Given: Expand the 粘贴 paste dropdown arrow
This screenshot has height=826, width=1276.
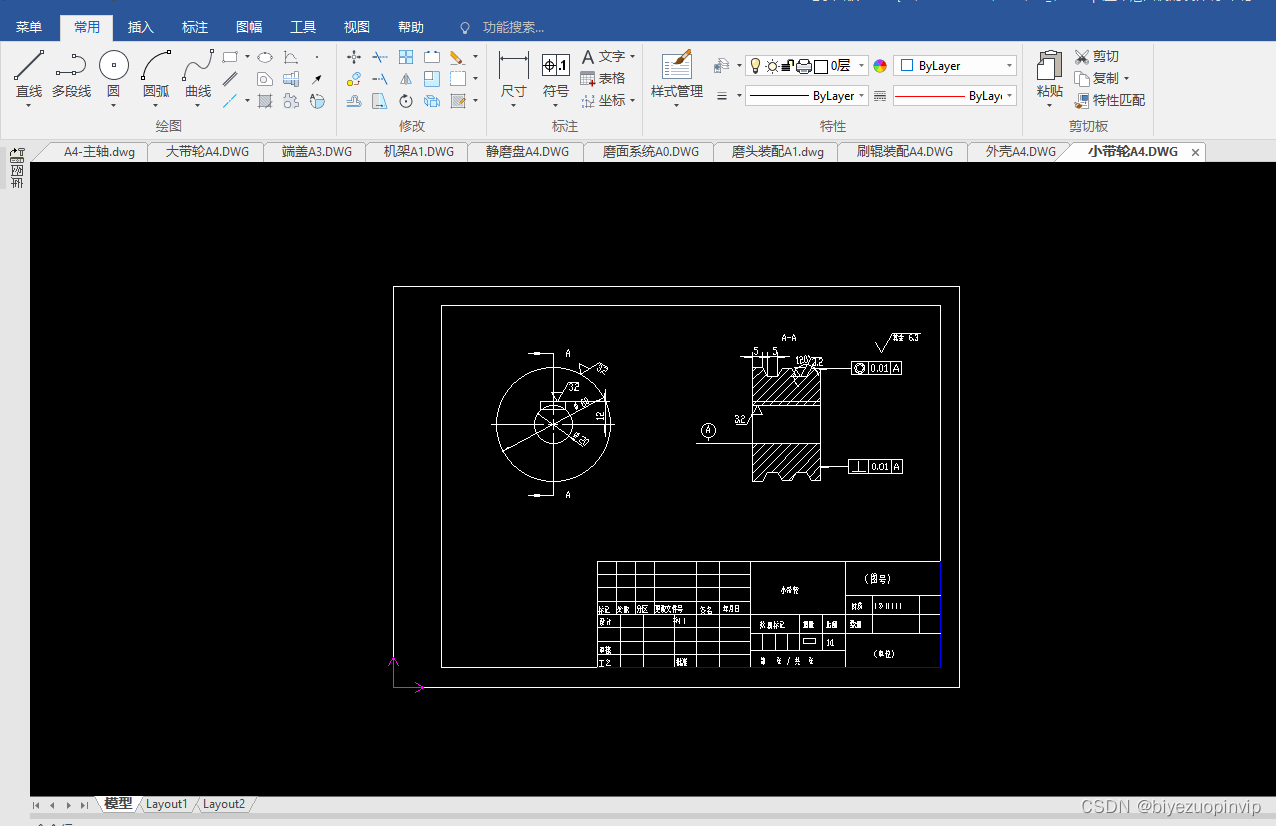Looking at the screenshot, I should point(1049,105).
